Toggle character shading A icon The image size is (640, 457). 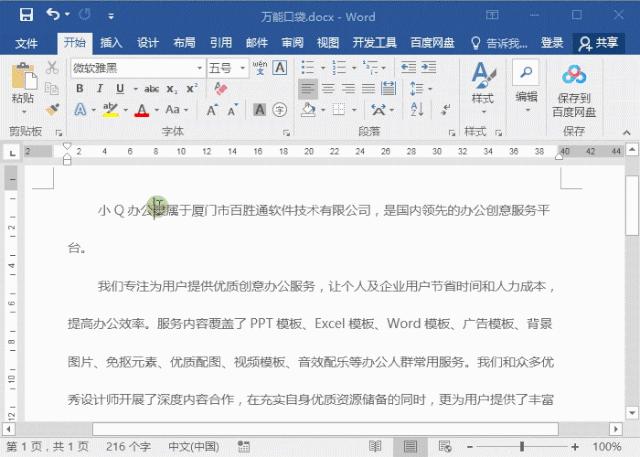(260, 110)
